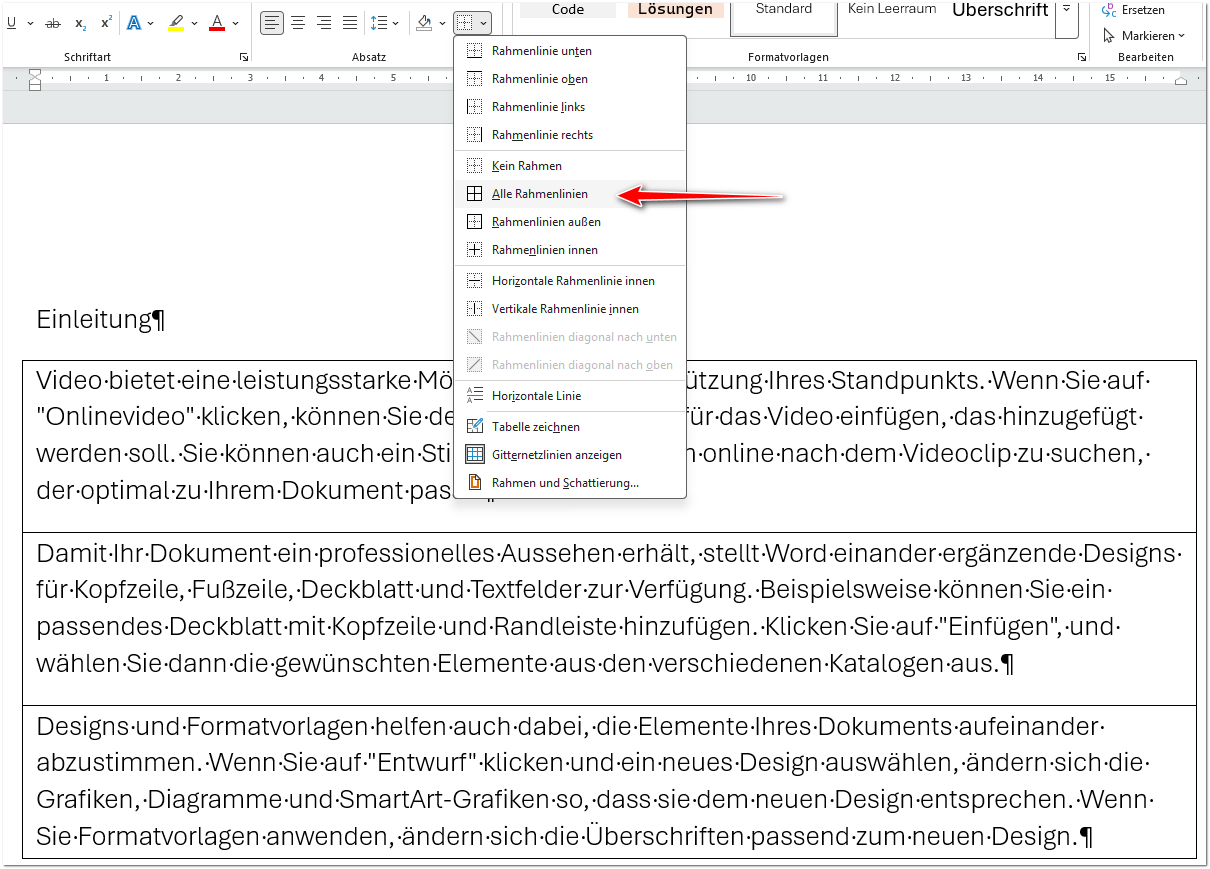
Task: Apply superscript formatting
Action: coord(106,23)
